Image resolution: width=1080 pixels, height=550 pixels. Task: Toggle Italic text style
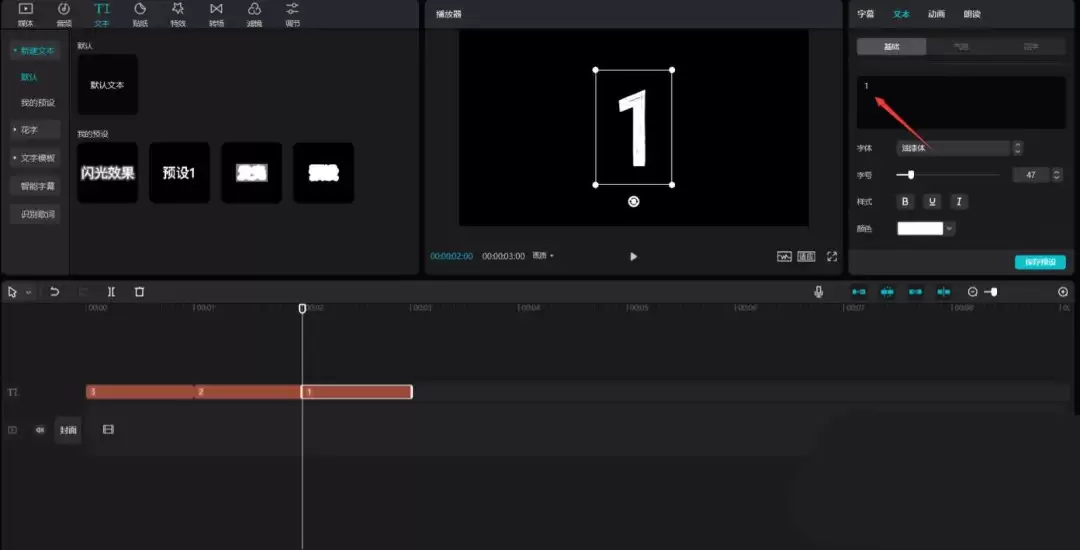[958, 202]
